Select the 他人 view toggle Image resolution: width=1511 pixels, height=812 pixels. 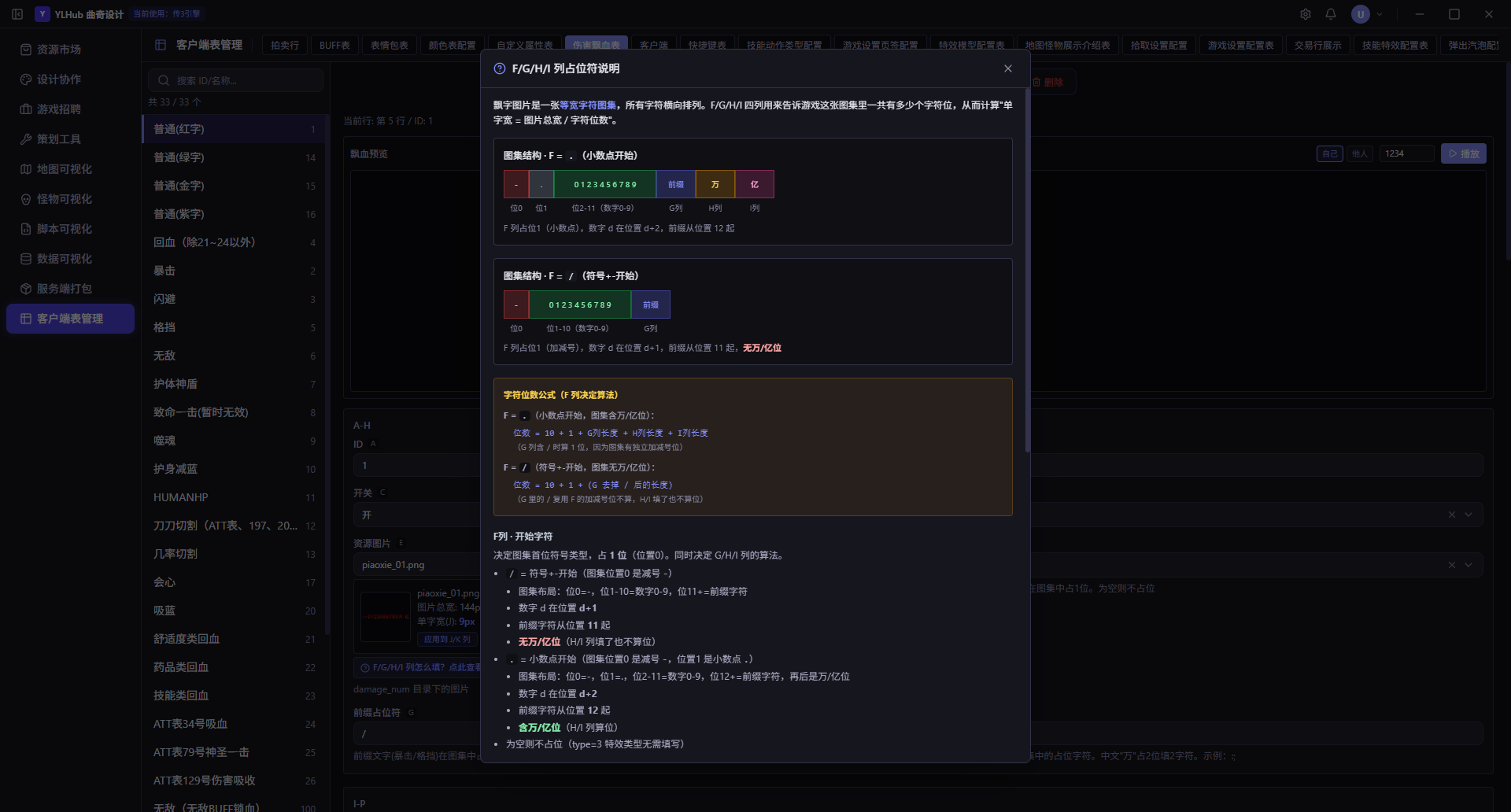1359,153
